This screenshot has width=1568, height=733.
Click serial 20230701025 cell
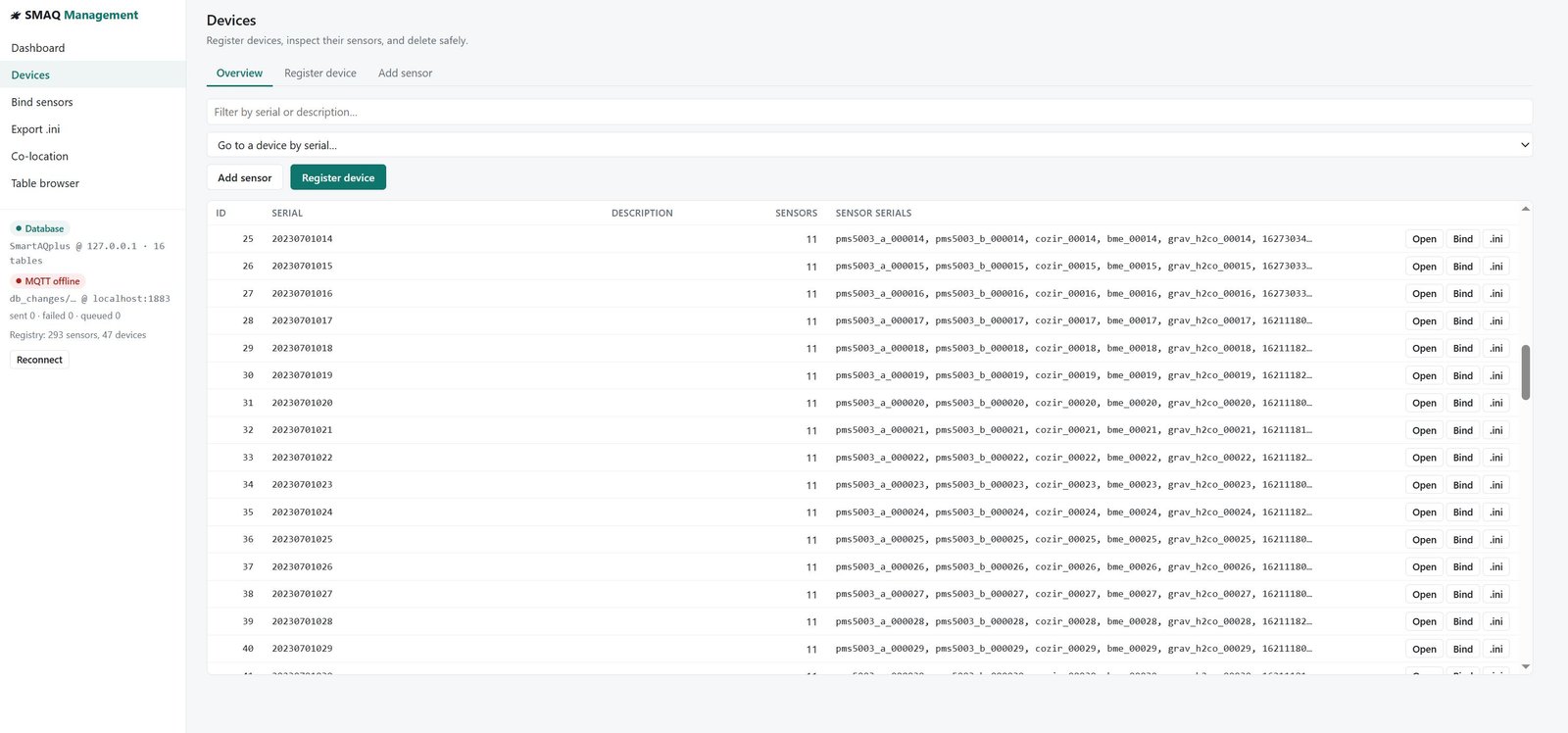302,540
